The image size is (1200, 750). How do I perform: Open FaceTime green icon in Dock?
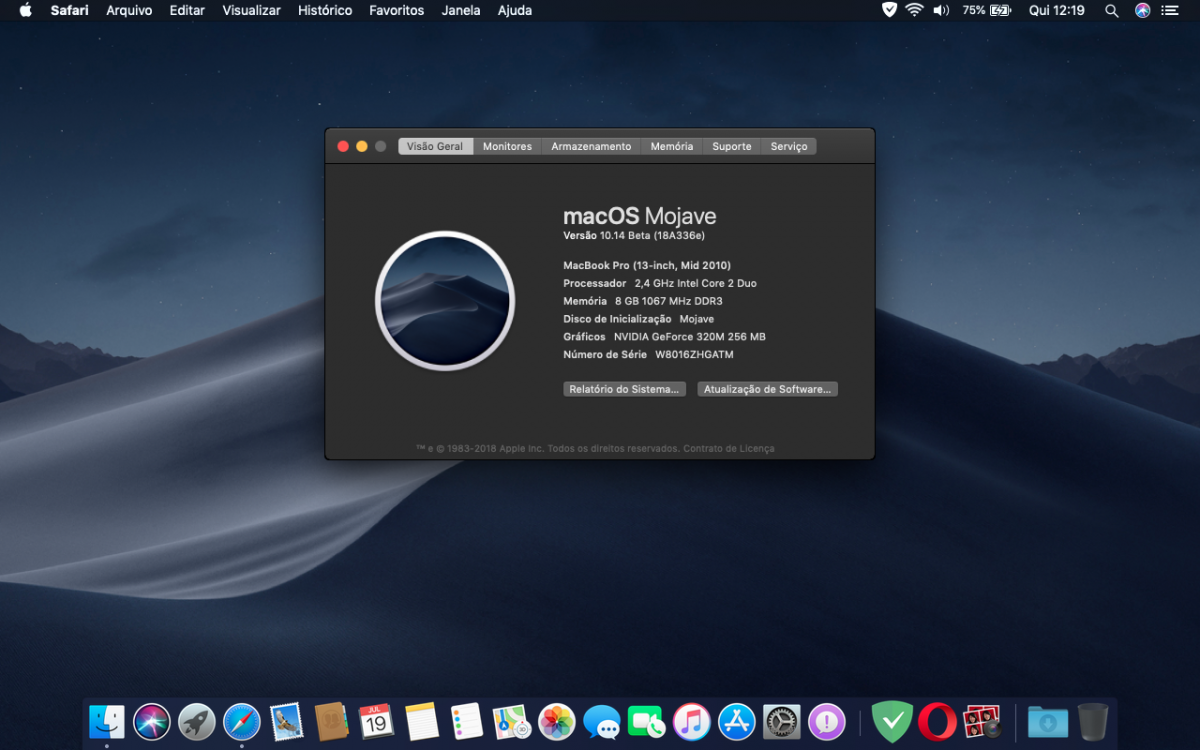(647, 721)
